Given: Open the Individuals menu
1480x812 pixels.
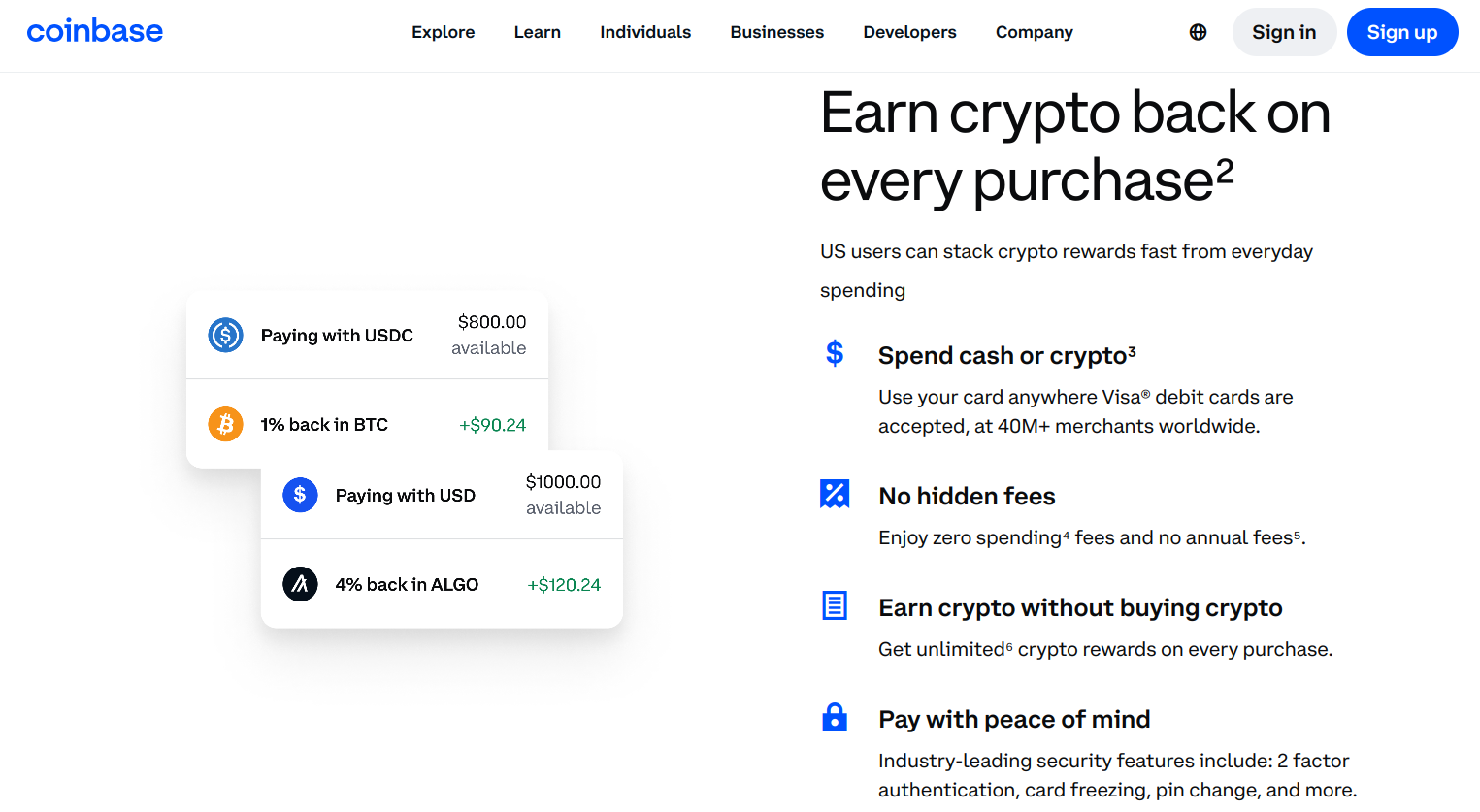Looking at the screenshot, I should (645, 32).
